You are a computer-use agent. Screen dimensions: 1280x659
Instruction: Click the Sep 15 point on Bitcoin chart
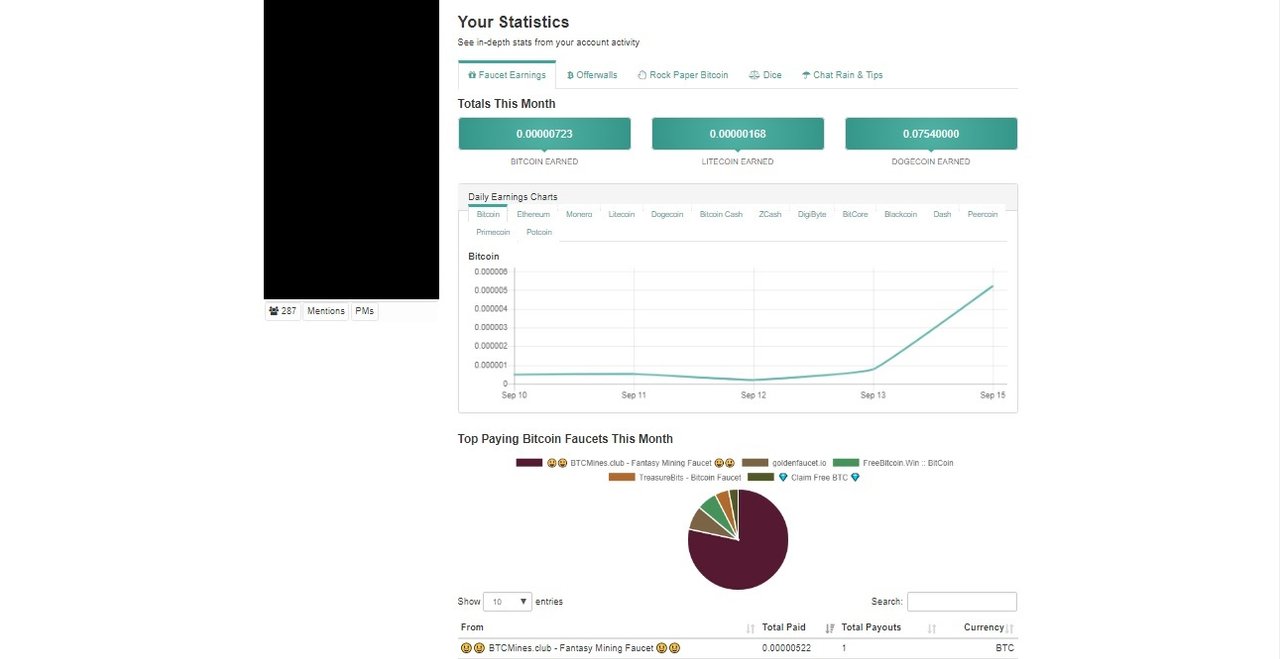pyautogui.click(x=992, y=286)
